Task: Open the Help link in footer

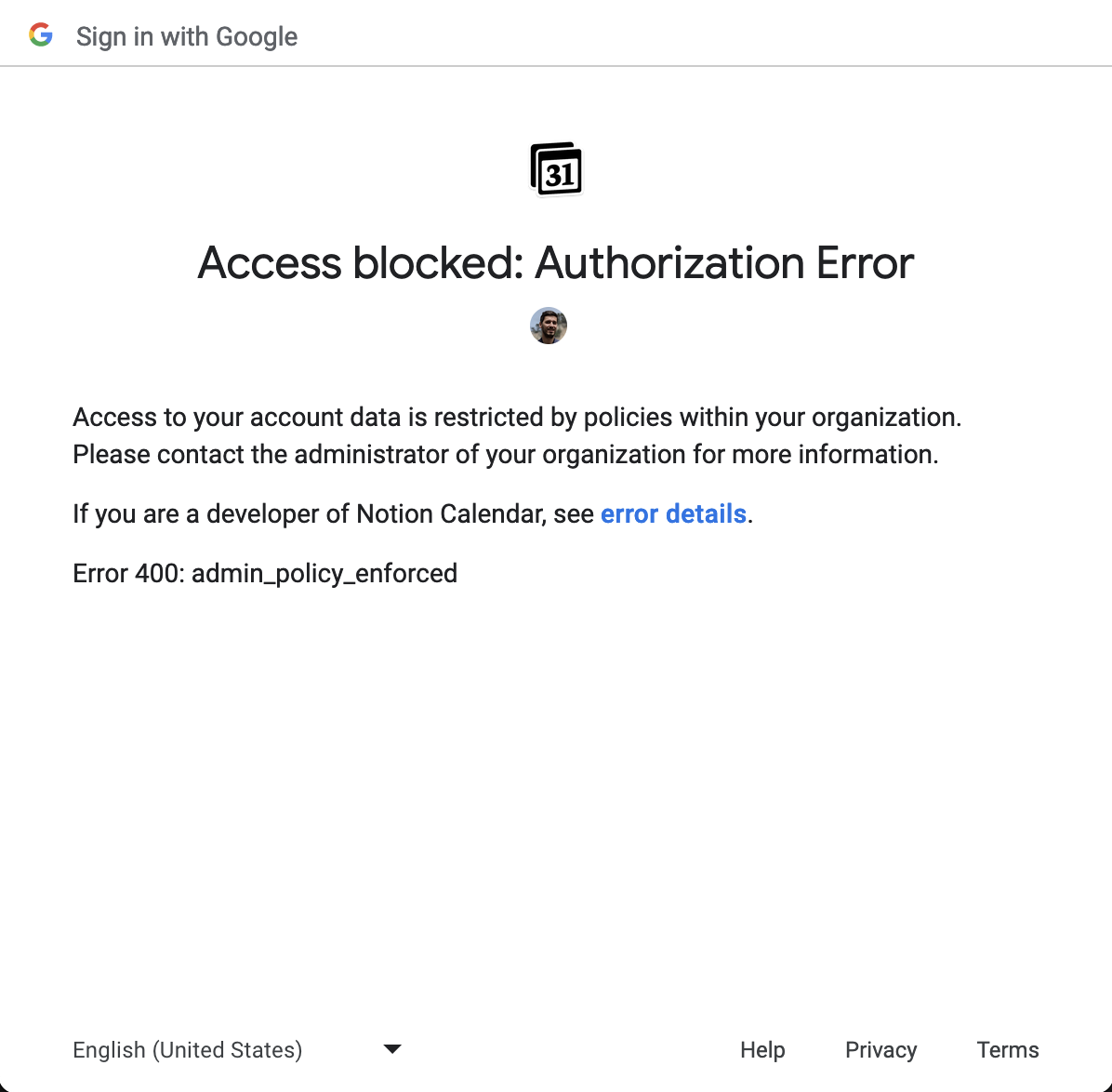Action: (x=762, y=1050)
